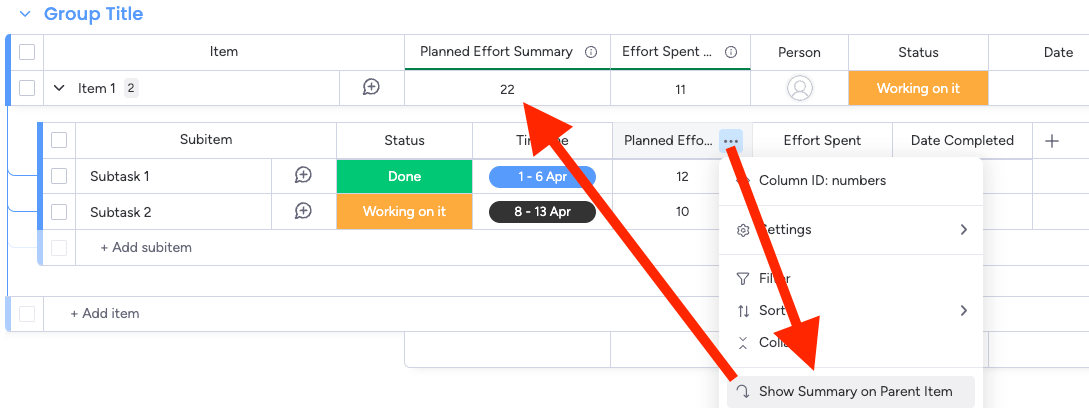This screenshot has width=1089, height=408.
Task: Collapse Item 1 subitems with chevron
Action: coord(60,88)
